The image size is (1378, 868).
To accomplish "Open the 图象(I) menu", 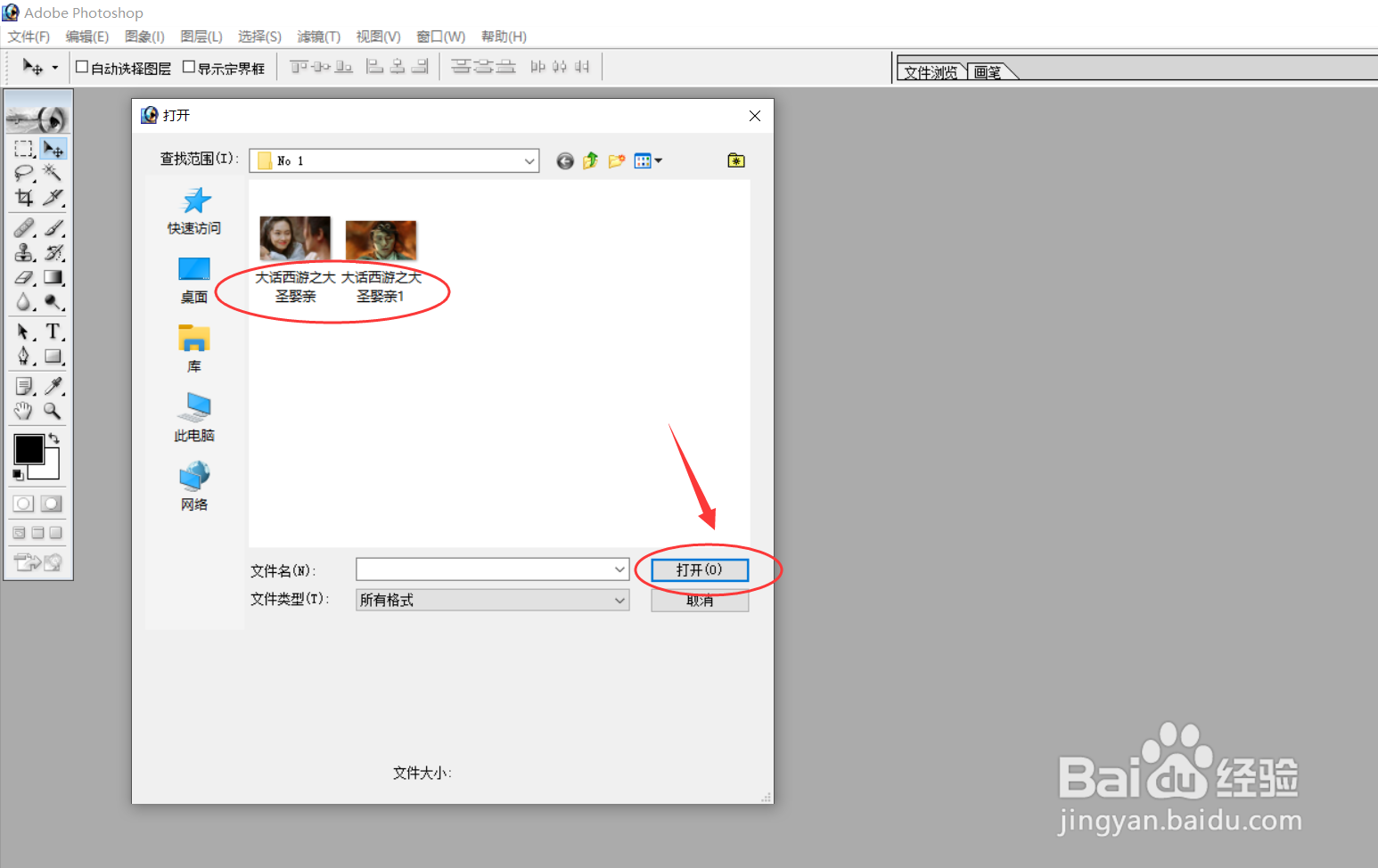I will pos(144,37).
